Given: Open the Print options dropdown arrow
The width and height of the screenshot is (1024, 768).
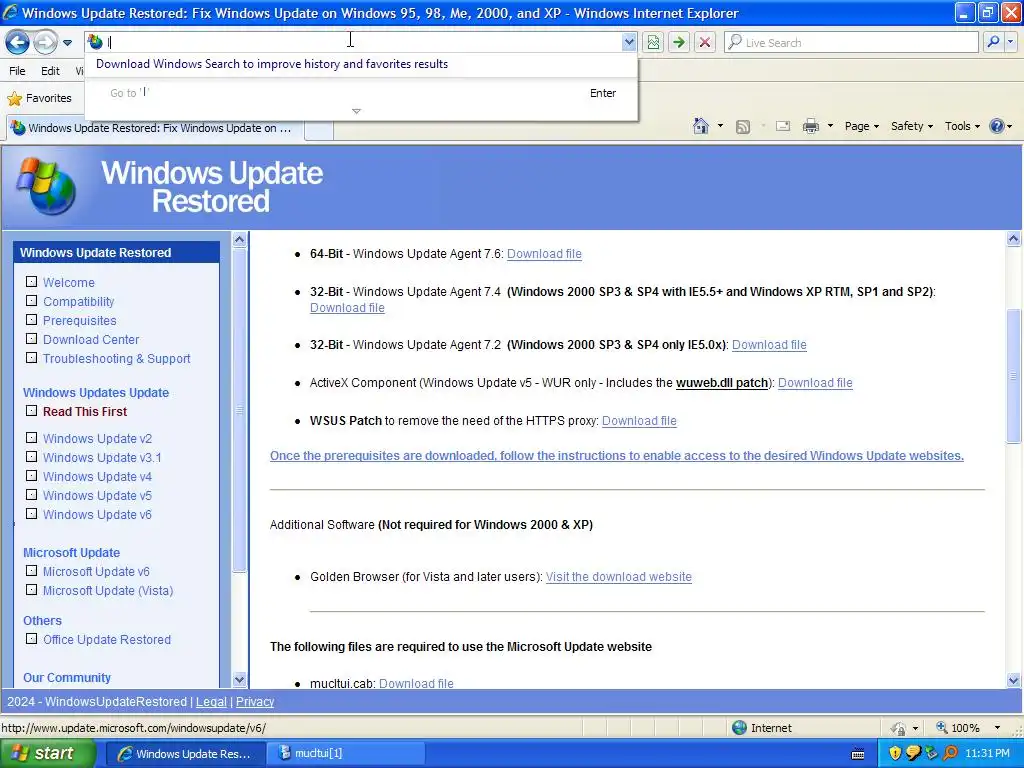Looking at the screenshot, I should point(830,126).
